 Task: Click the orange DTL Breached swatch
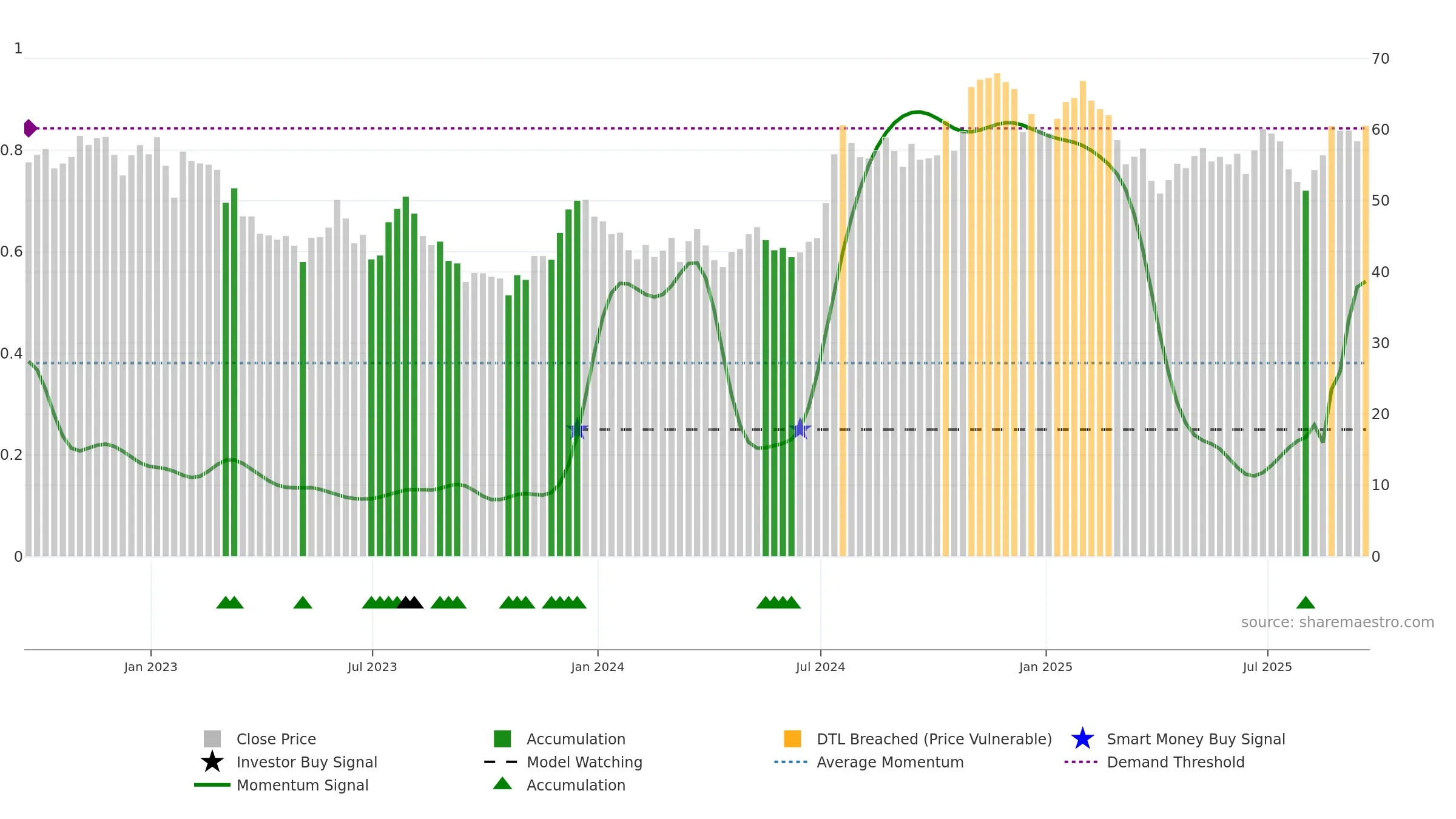tap(792, 739)
